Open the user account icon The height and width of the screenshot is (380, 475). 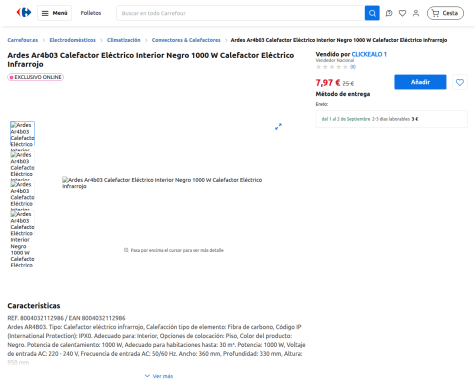(416, 13)
